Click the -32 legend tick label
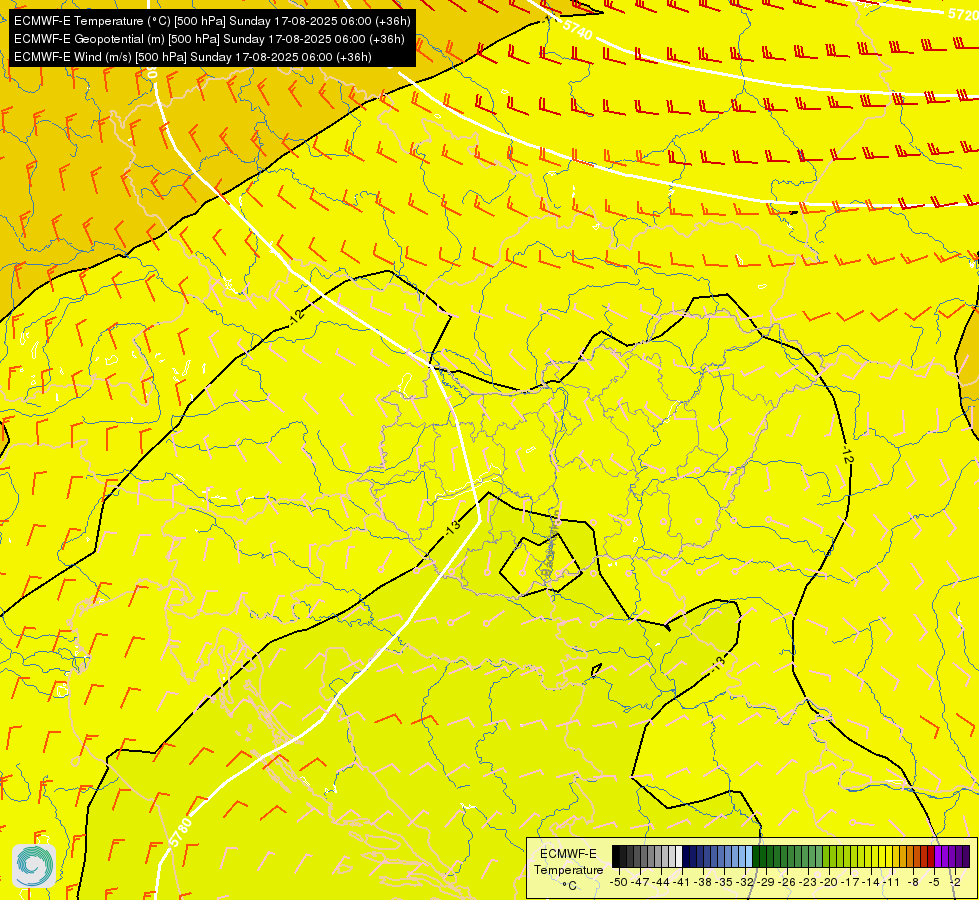This screenshot has height=900, width=979. [745, 882]
